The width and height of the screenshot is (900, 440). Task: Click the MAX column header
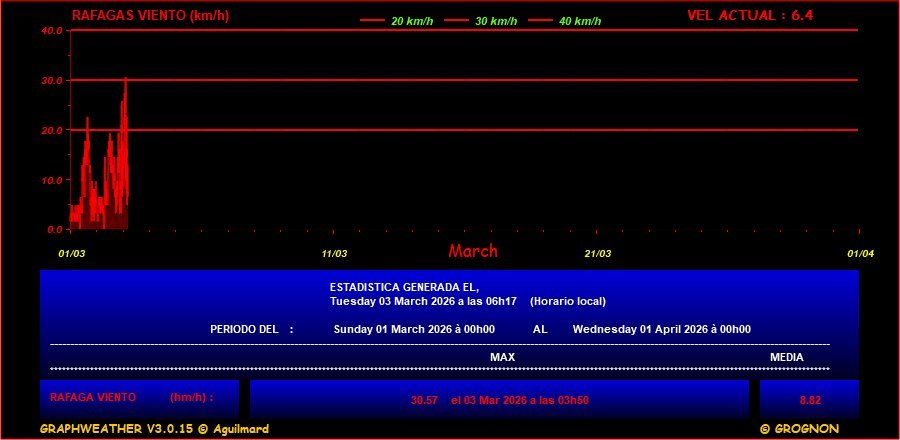pyautogui.click(x=502, y=357)
